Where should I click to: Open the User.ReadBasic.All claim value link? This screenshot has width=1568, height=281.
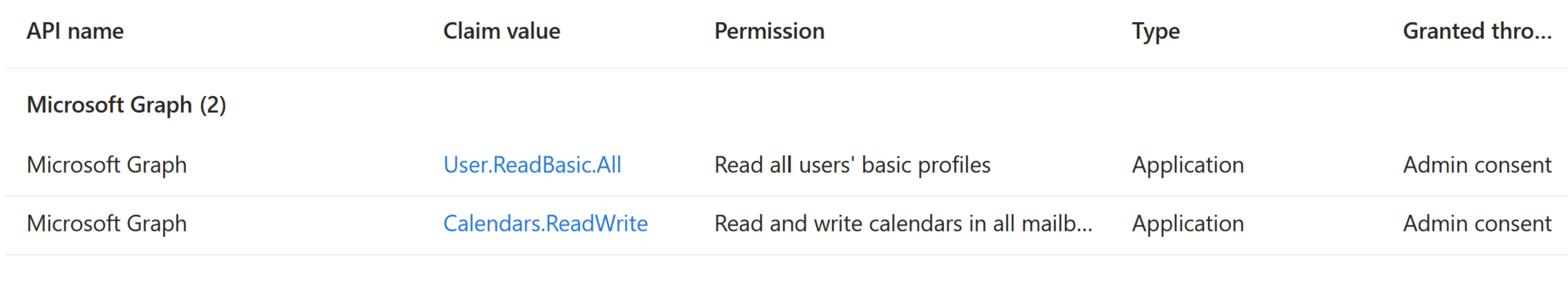coord(532,165)
